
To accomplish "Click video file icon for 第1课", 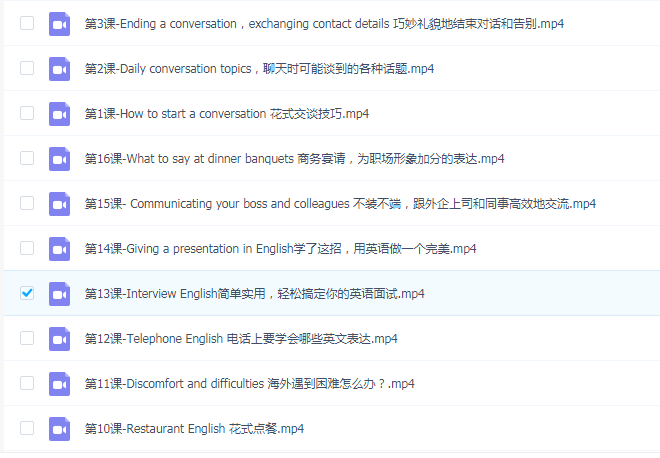I will tap(59, 113).
